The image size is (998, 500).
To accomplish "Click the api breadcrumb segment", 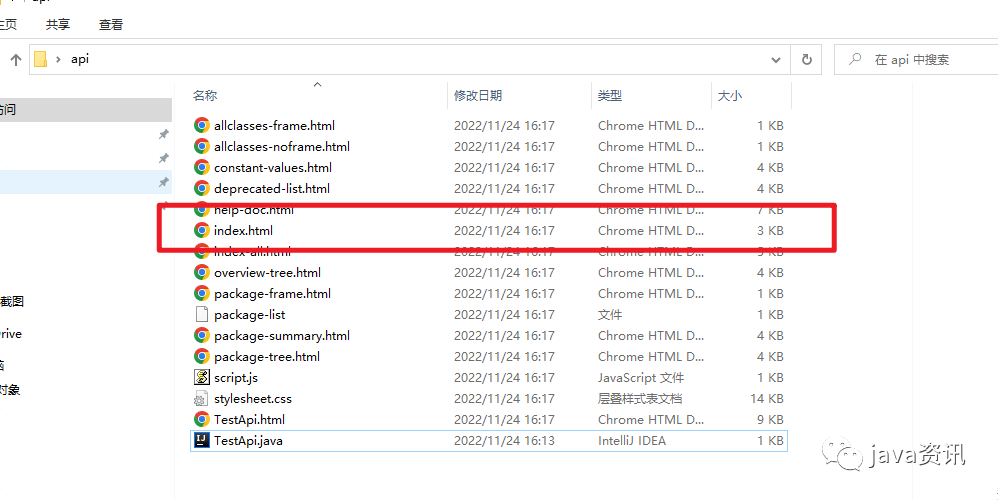I will coord(80,59).
